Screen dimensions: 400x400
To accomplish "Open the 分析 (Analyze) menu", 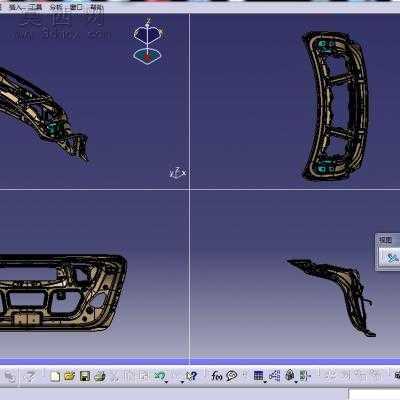I will (56, 7).
